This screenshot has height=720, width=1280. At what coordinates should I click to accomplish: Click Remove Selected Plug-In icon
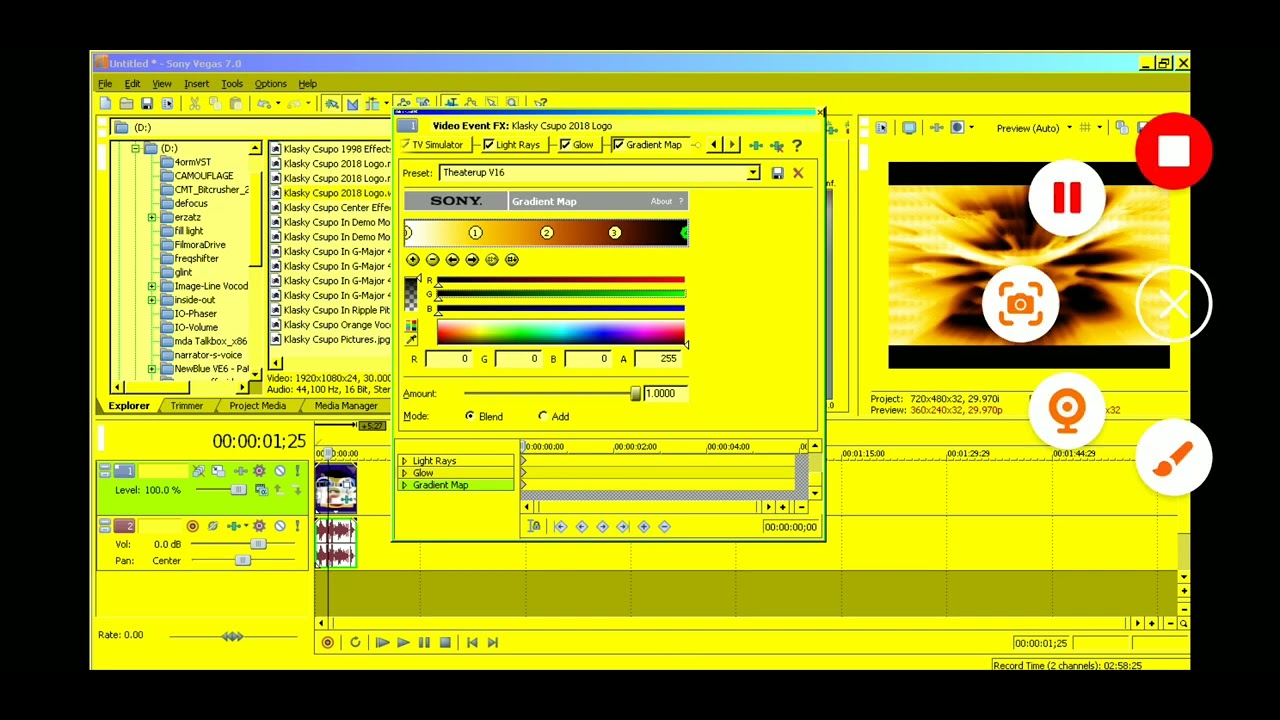tap(777, 146)
